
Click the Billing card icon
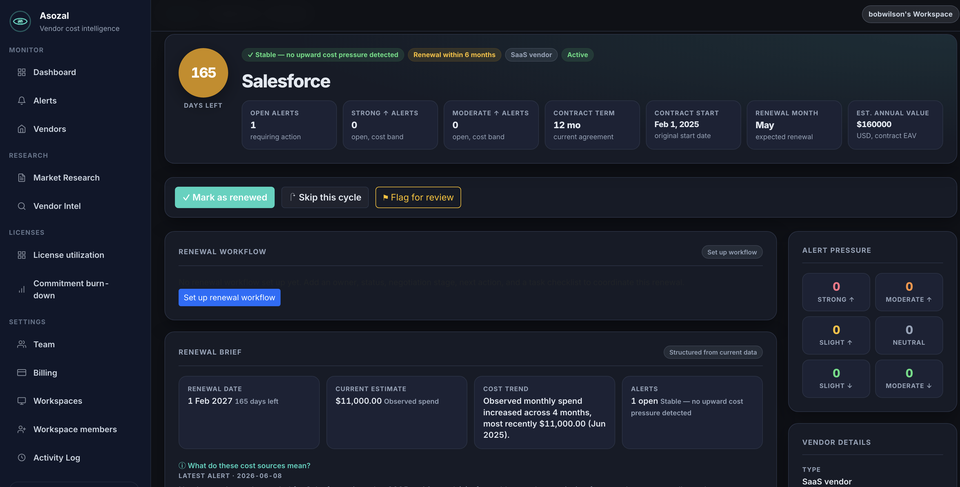pyautogui.click(x=21, y=372)
